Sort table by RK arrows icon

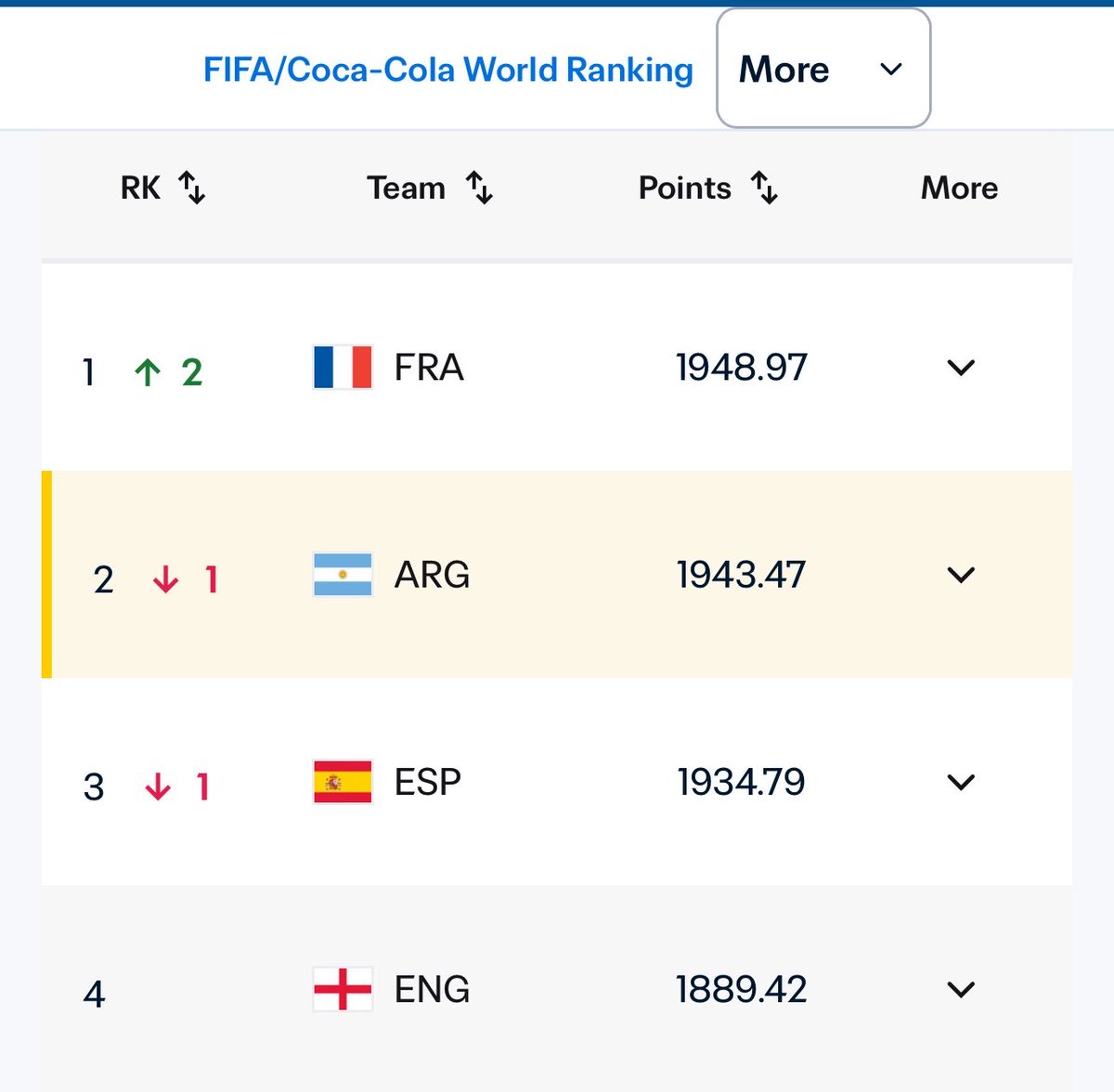[192, 188]
